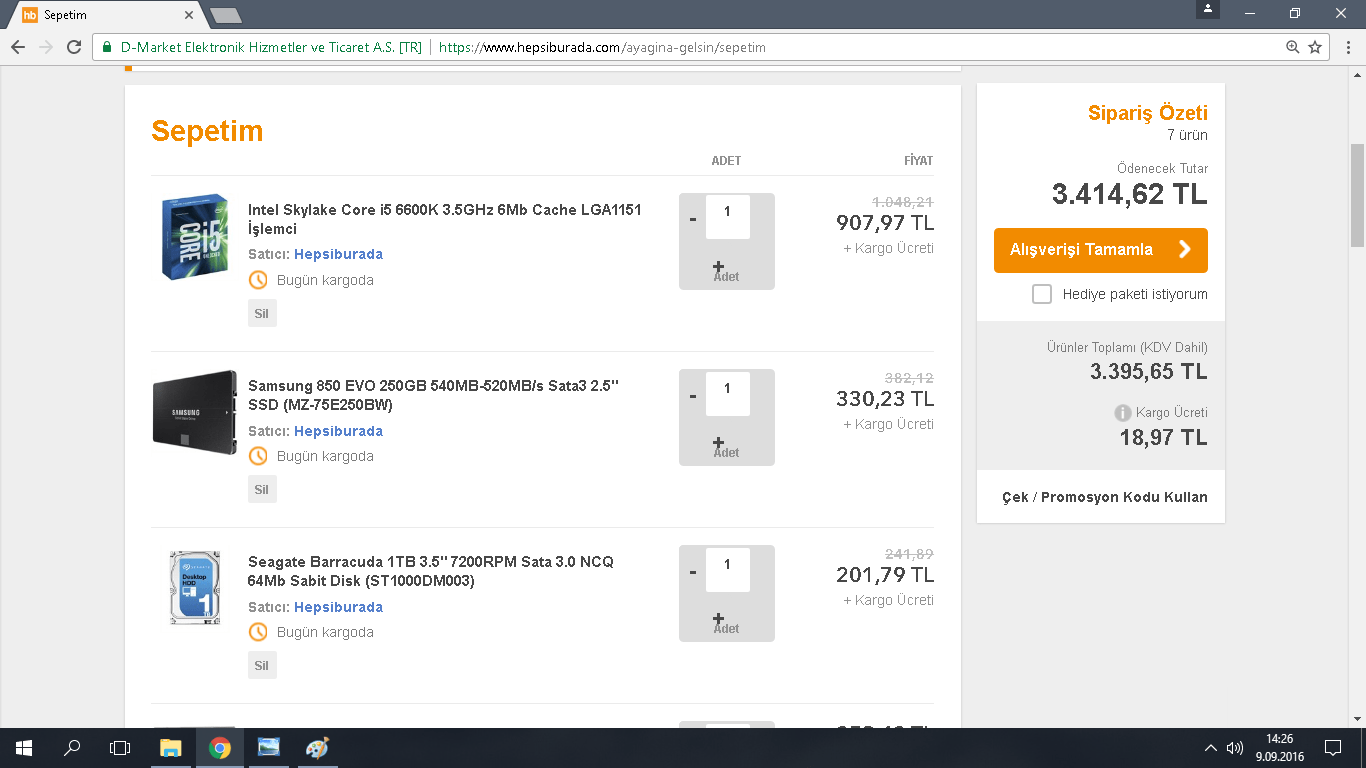Click the 201,79 TL price
The height and width of the screenshot is (768, 1366).
tap(885, 575)
